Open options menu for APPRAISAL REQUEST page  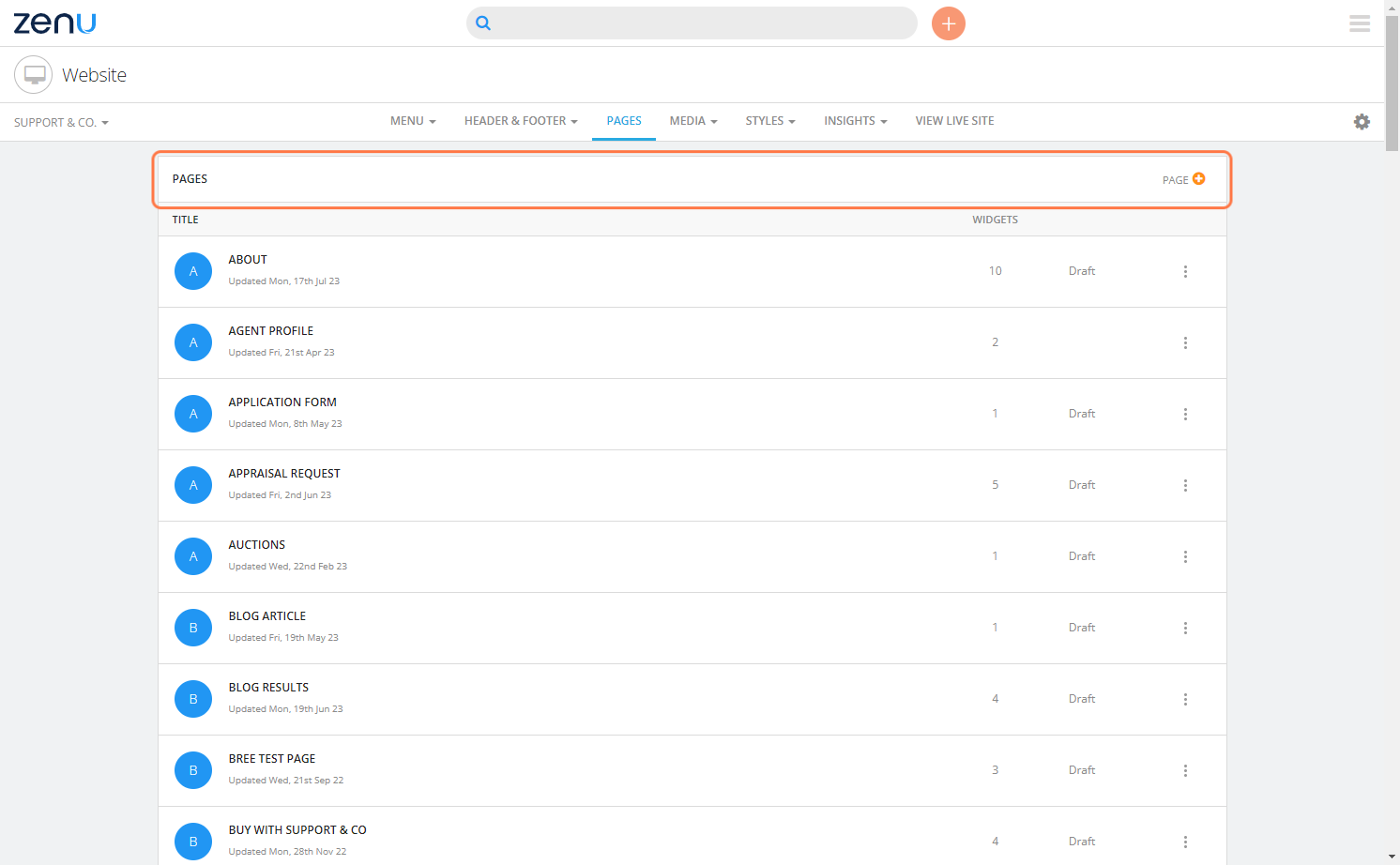1185,485
